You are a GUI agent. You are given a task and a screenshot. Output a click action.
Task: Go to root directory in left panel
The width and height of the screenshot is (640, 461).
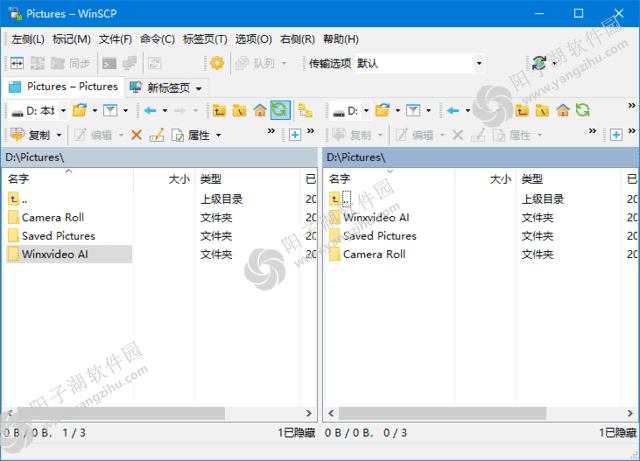click(x=239, y=110)
